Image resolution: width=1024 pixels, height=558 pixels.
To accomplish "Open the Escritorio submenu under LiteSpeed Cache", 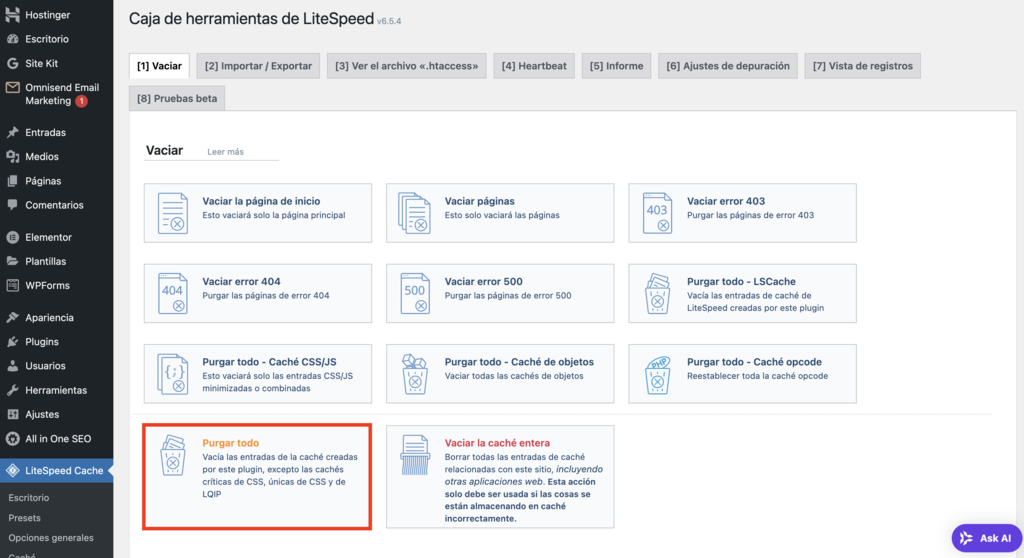I will [x=29, y=498].
